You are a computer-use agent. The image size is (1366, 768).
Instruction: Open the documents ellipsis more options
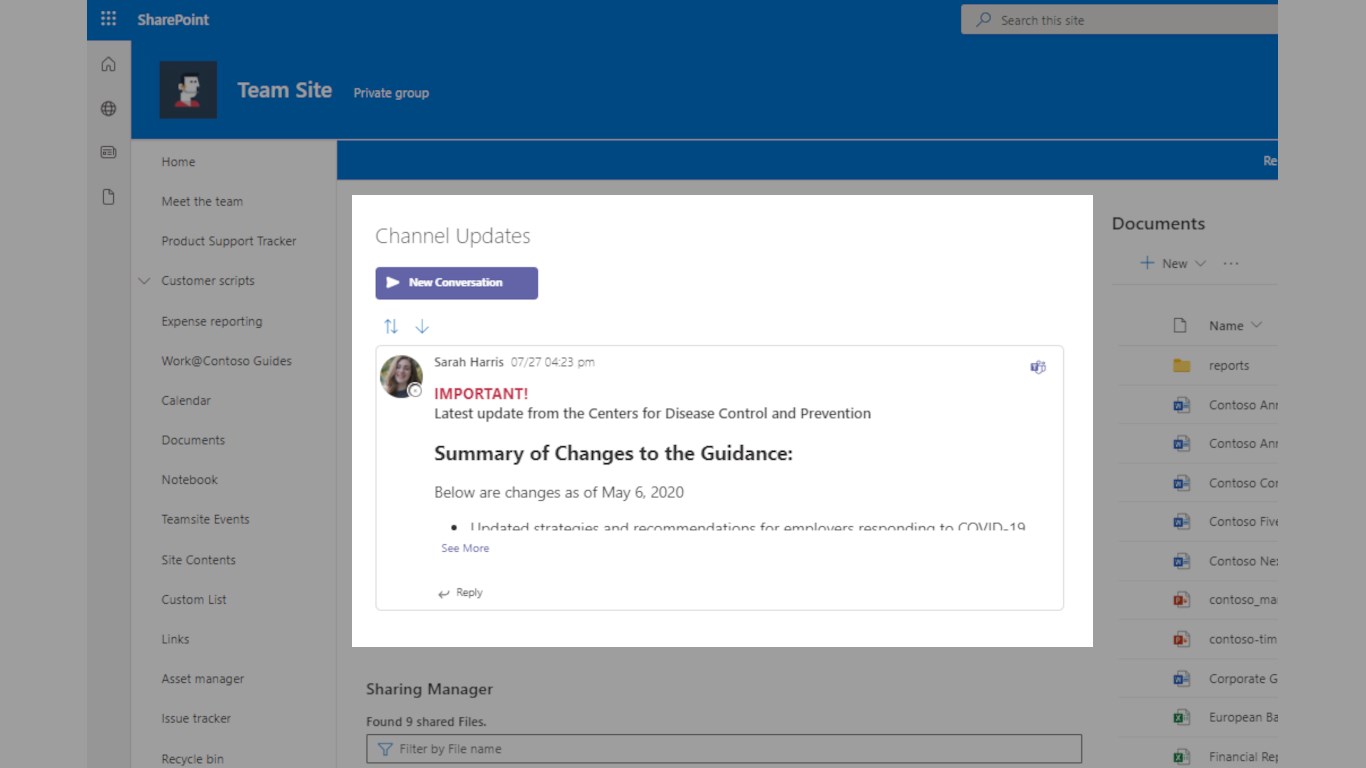point(1231,264)
